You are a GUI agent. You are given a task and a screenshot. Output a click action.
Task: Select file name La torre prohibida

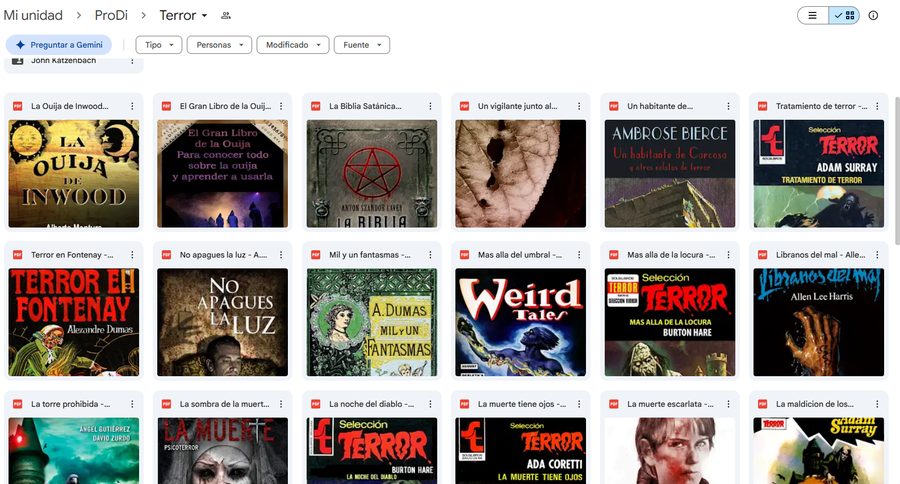coord(71,404)
